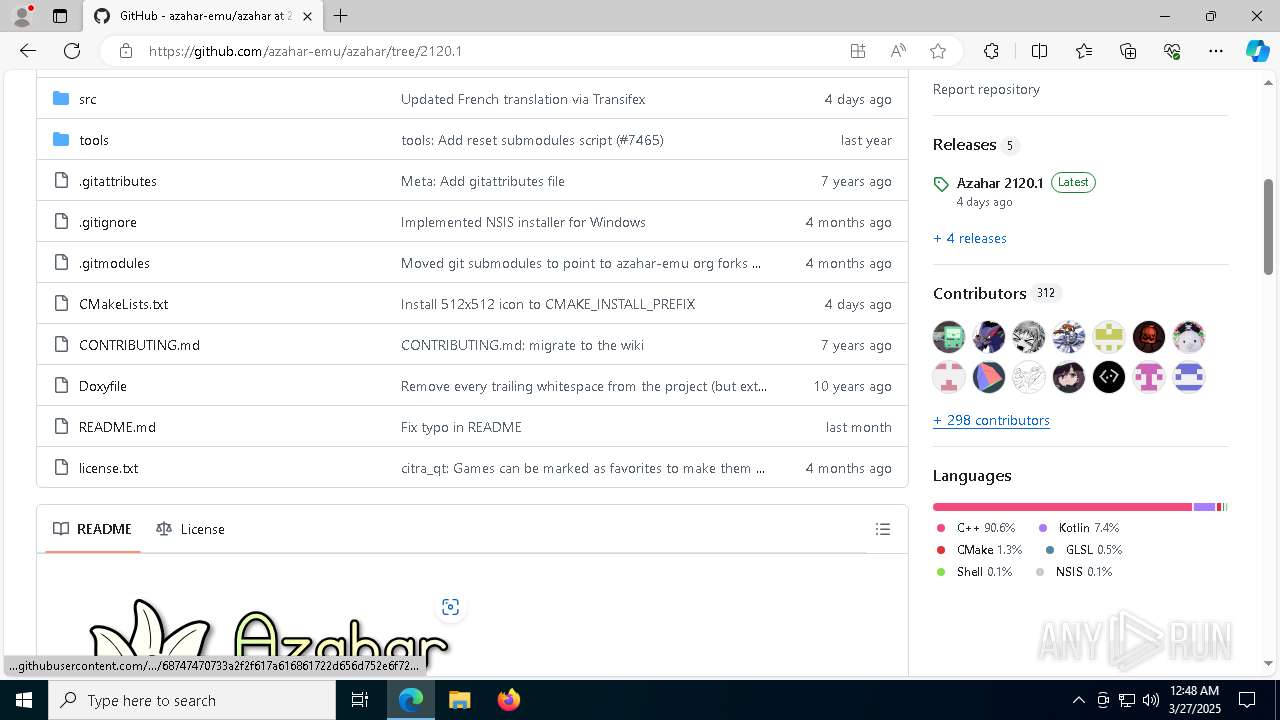Image resolution: width=1280 pixels, height=720 pixels.
Task: Open the CONTRIBUTING.md file
Action: coord(139,345)
